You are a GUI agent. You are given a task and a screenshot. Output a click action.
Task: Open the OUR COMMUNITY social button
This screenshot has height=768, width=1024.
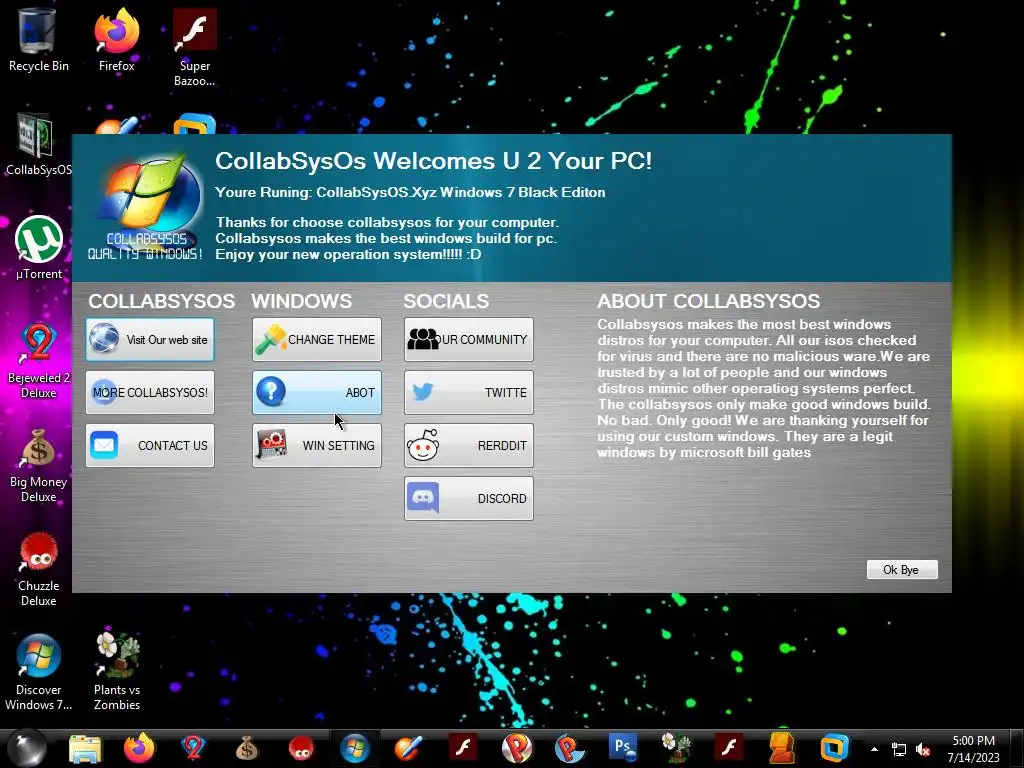pyautogui.click(x=469, y=340)
